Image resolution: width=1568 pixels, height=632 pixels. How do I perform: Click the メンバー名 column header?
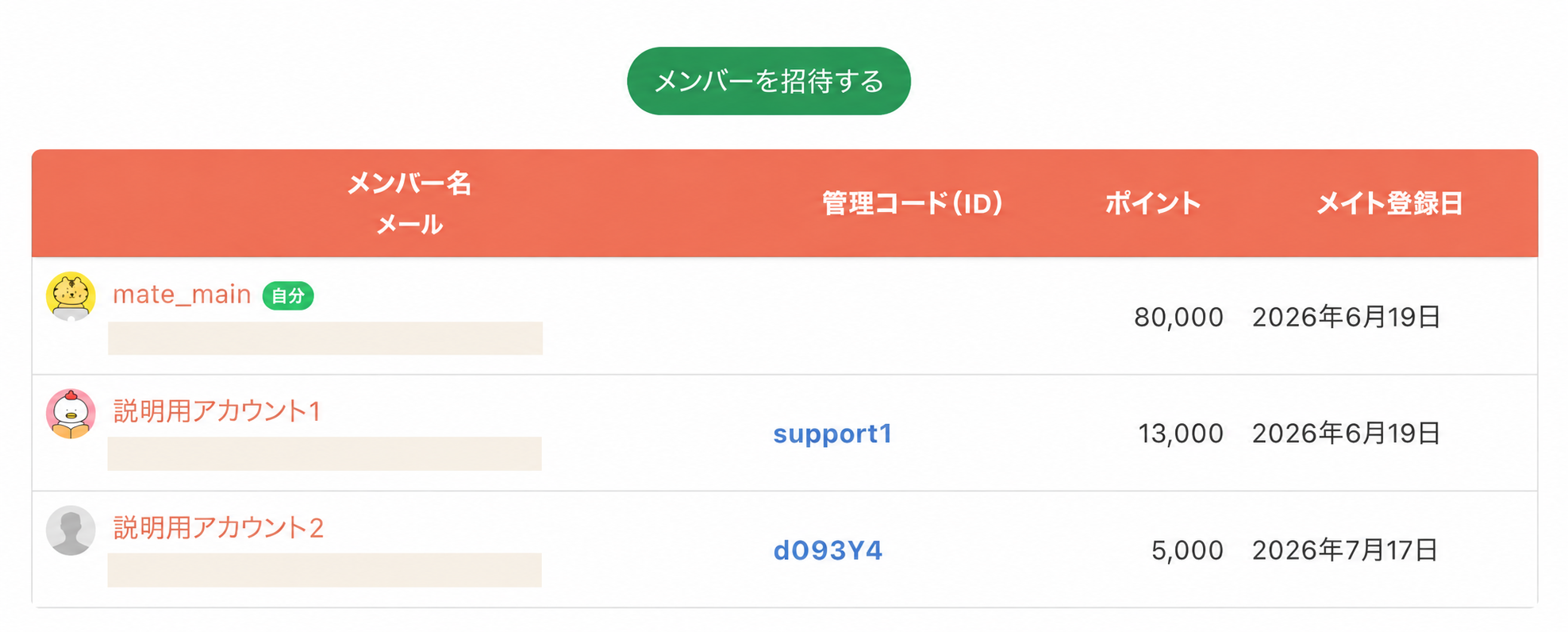pos(409,183)
